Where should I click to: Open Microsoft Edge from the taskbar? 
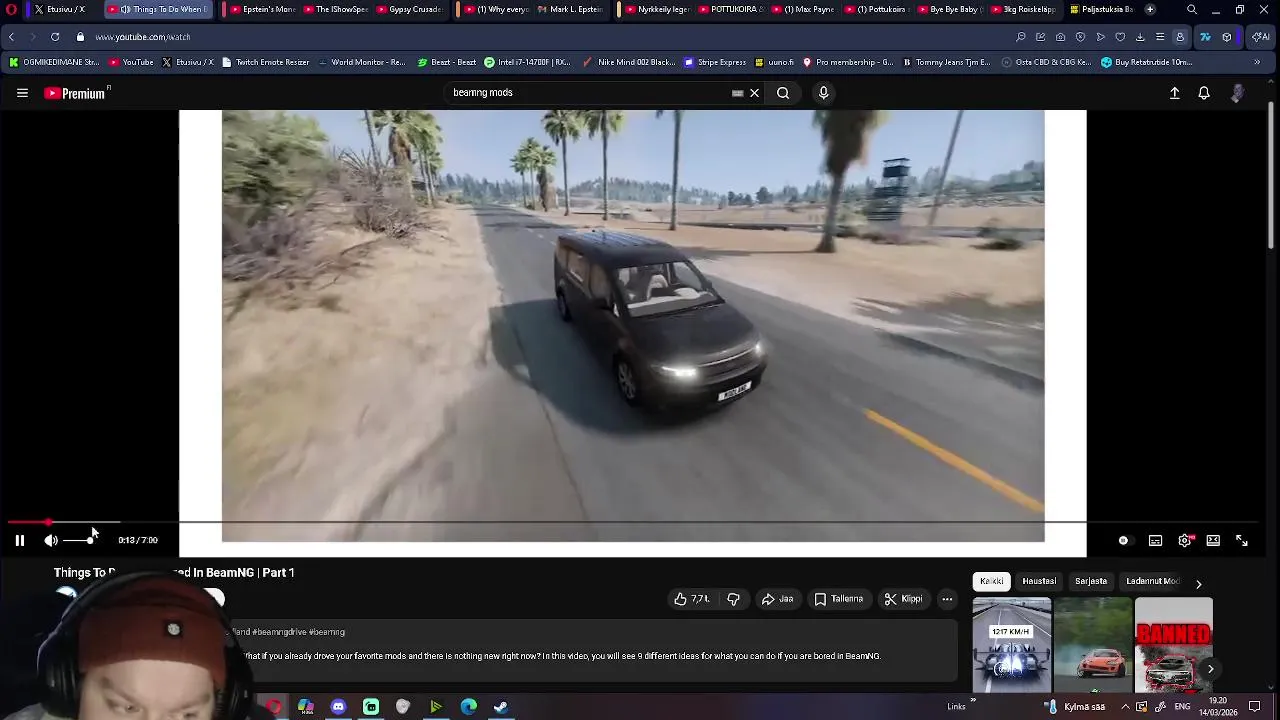coord(468,707)
